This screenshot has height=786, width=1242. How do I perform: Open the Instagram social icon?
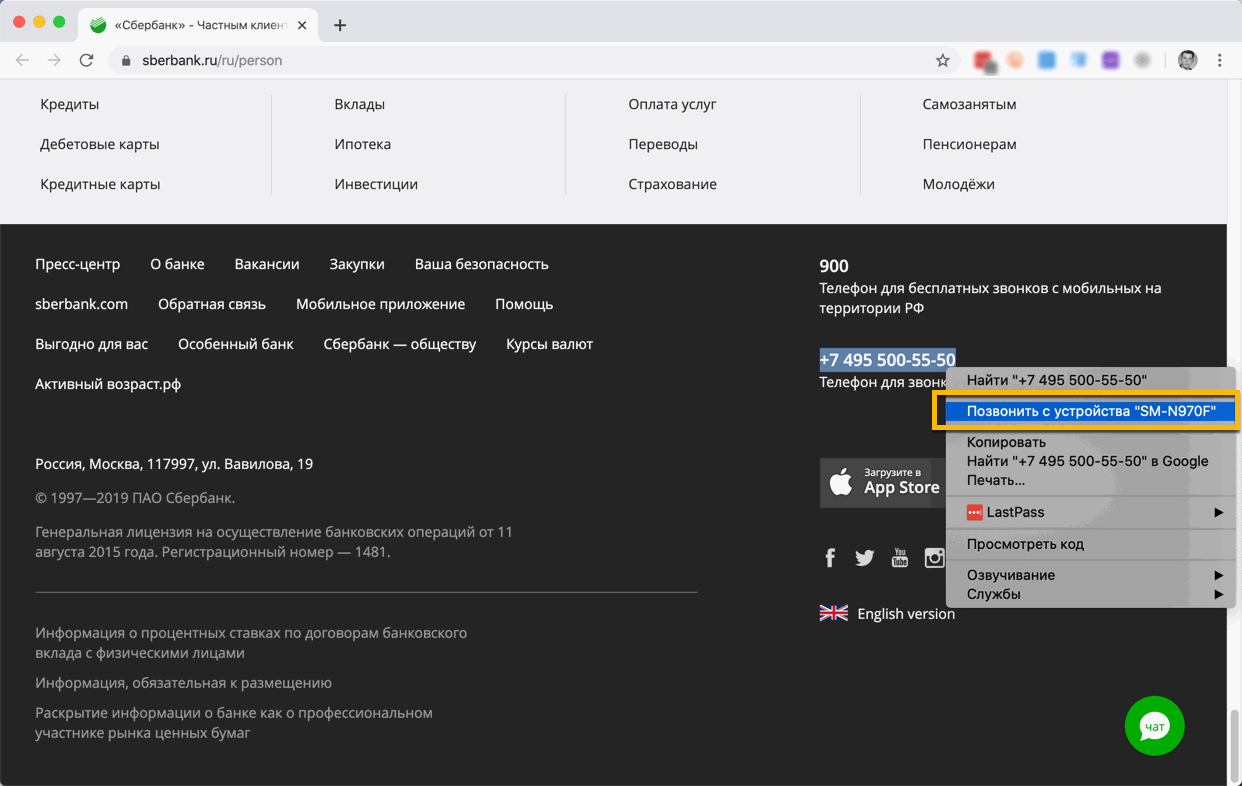coord(934,558)
